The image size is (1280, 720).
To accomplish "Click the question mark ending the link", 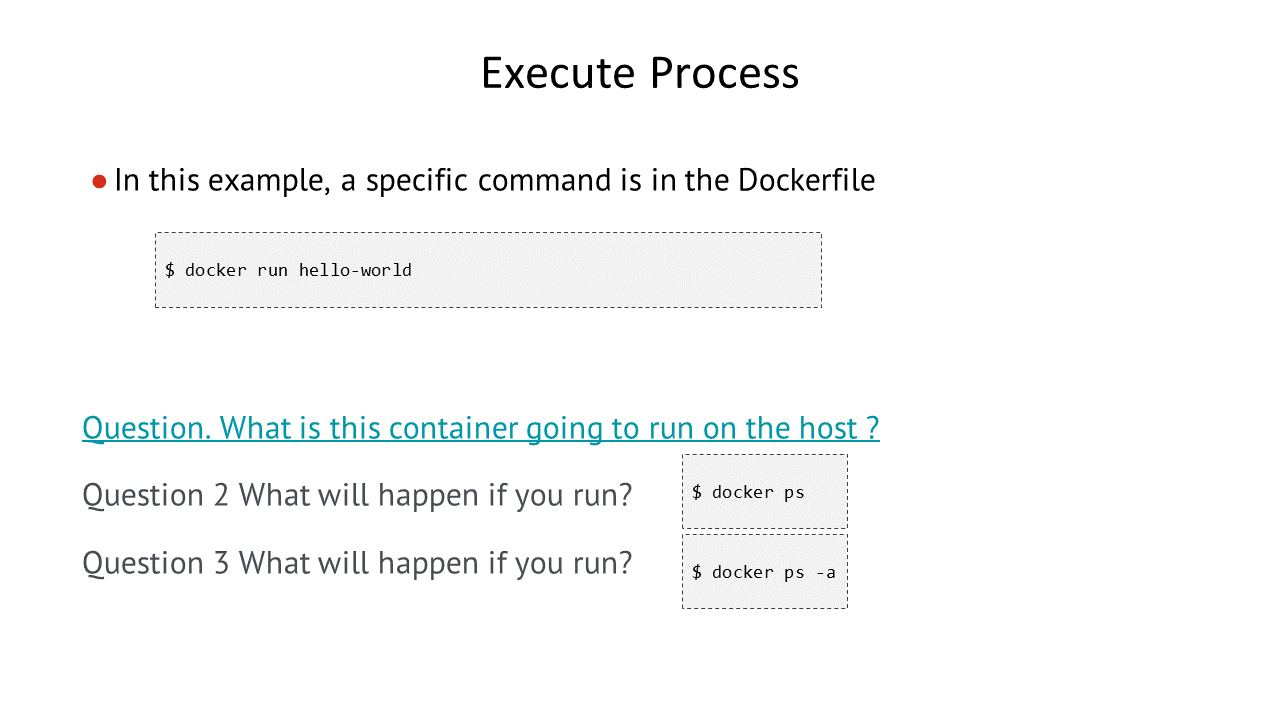I will click(x=872, y=428).
